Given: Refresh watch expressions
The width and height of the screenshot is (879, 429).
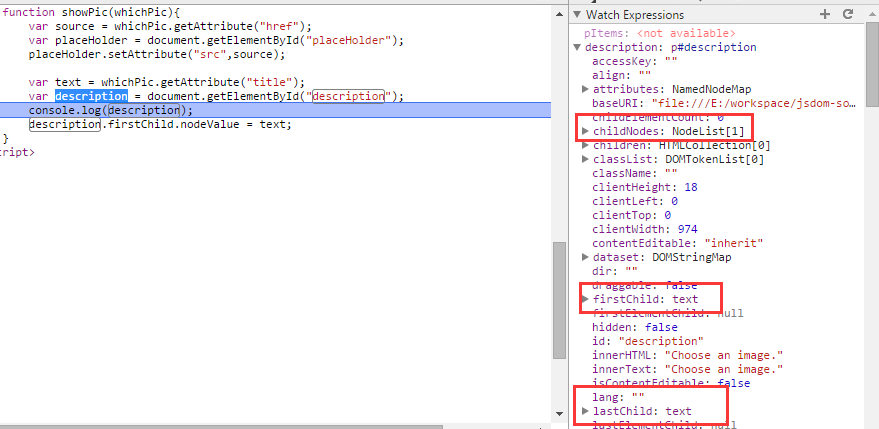Looking at the screenshot, I should pos(848,15).
